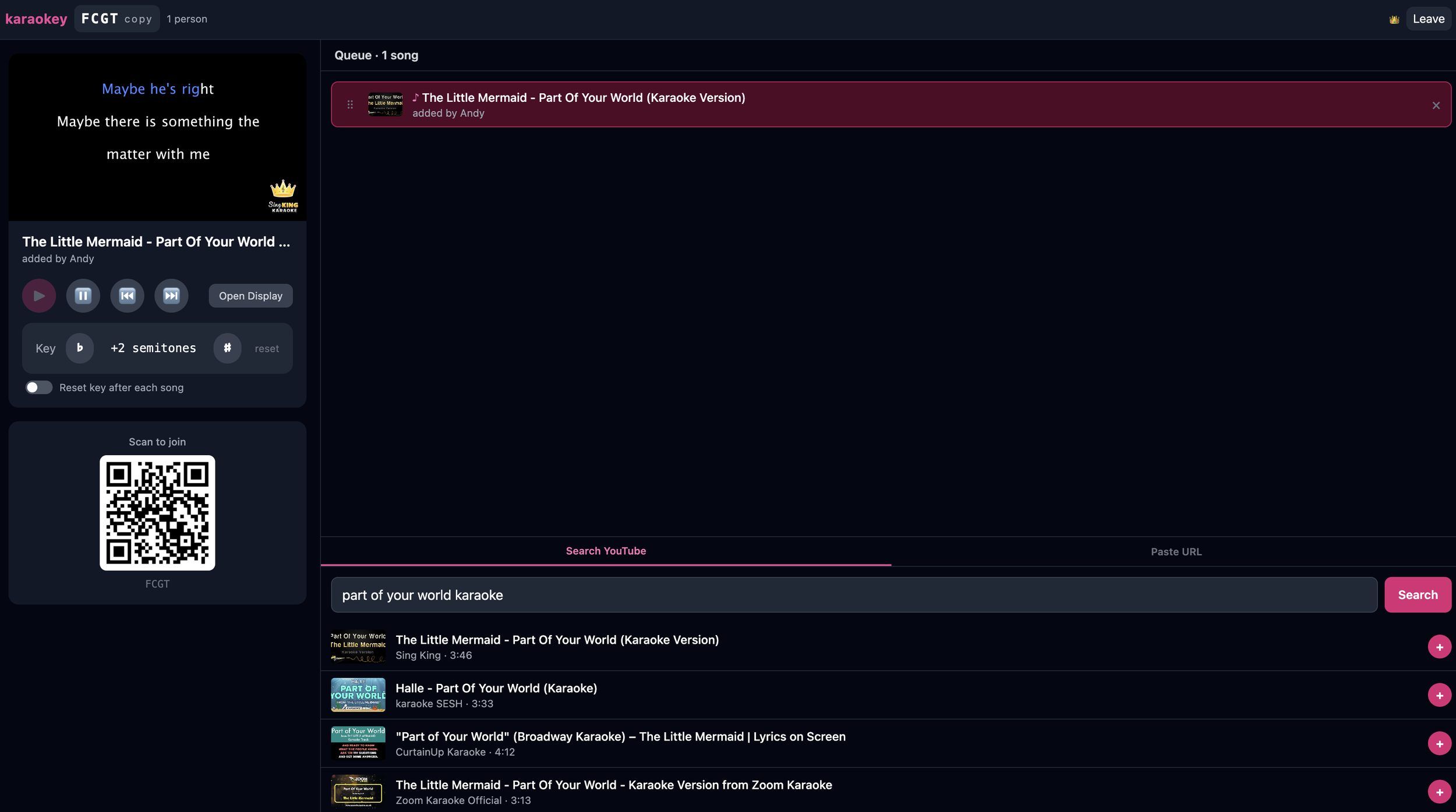Viewport: 1456px width, 812px height.
Task: Click the 'karaoke SESH · 3:33' channel line
Action: click(444, 704)
